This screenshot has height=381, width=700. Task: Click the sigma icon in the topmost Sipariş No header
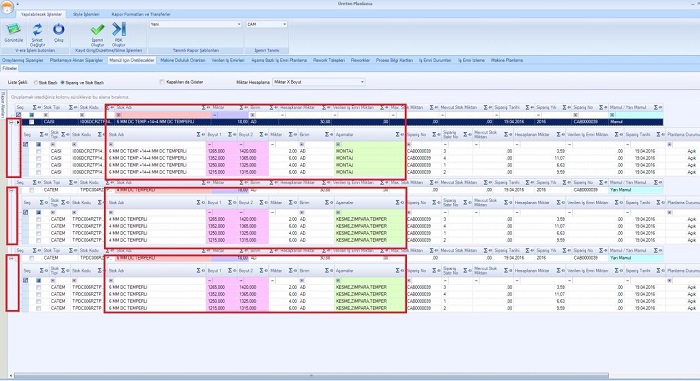[x=602, y=108]
